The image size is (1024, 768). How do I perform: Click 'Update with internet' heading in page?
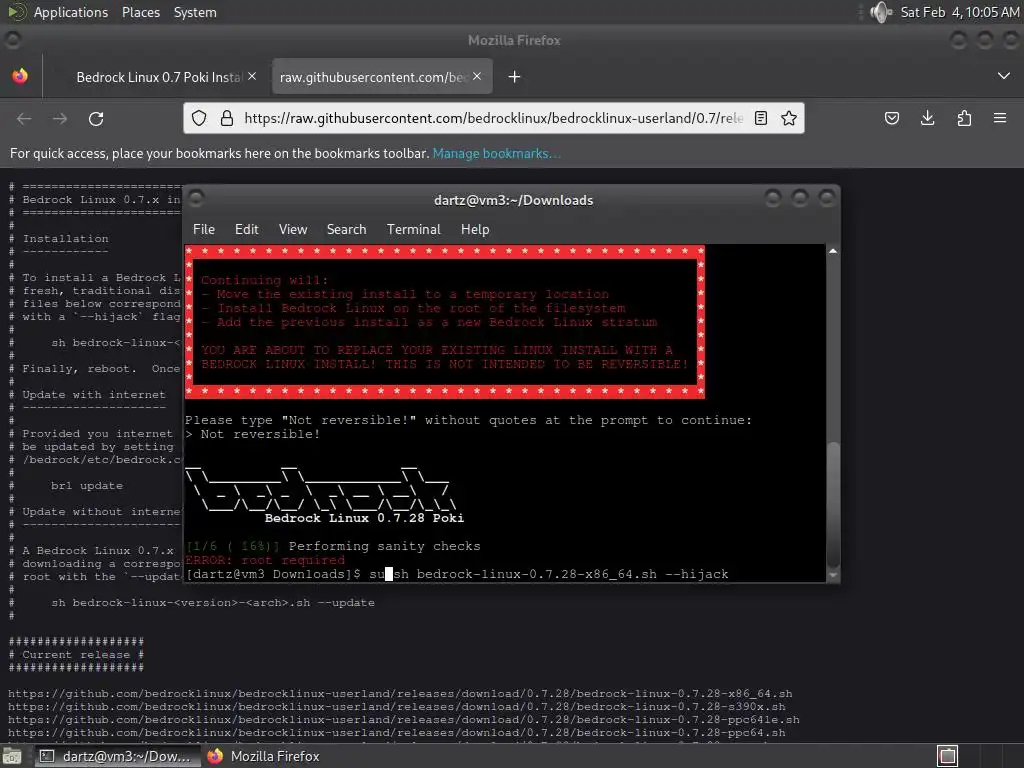point(94,394)
